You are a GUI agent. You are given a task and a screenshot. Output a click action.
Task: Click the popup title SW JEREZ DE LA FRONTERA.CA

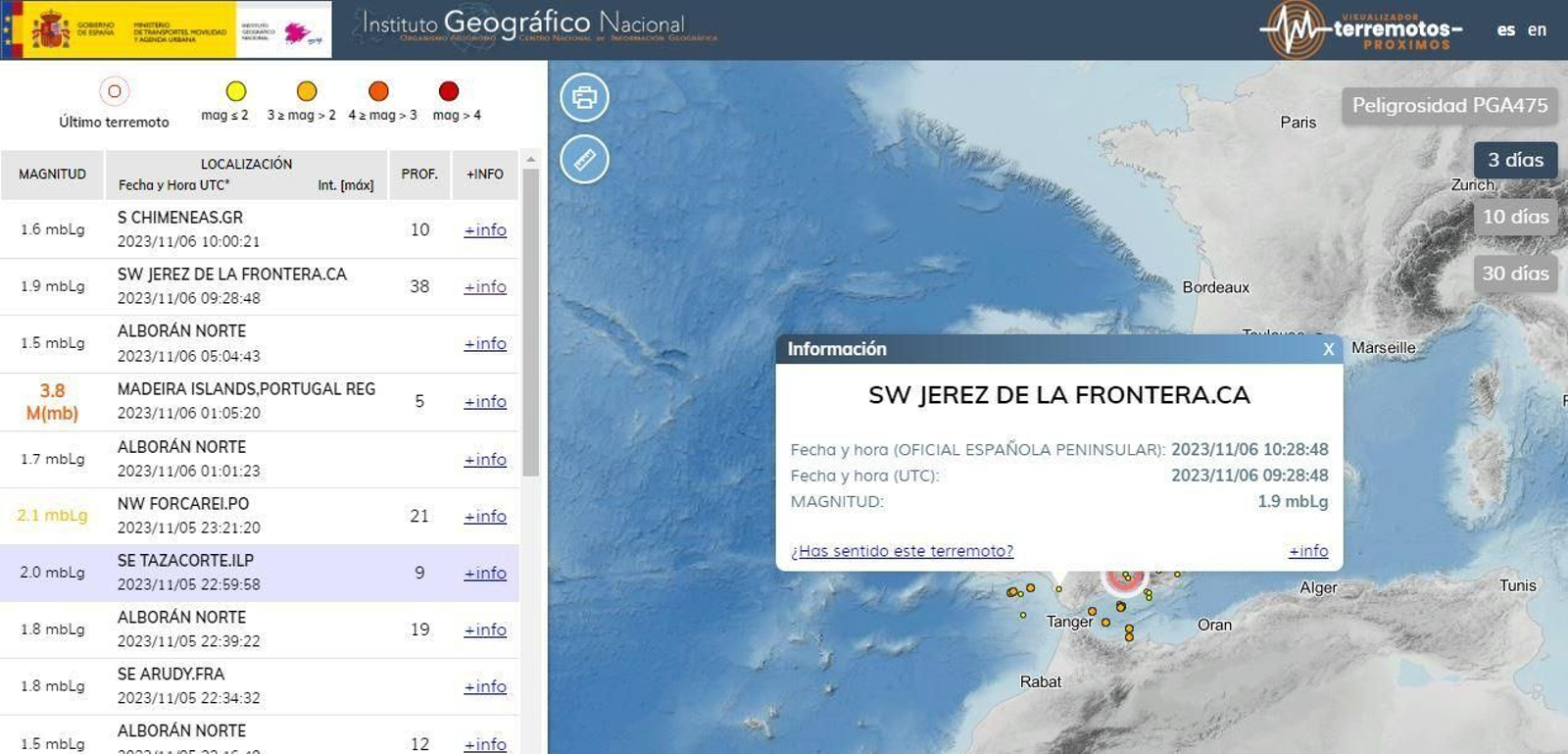pos(1058,395)
